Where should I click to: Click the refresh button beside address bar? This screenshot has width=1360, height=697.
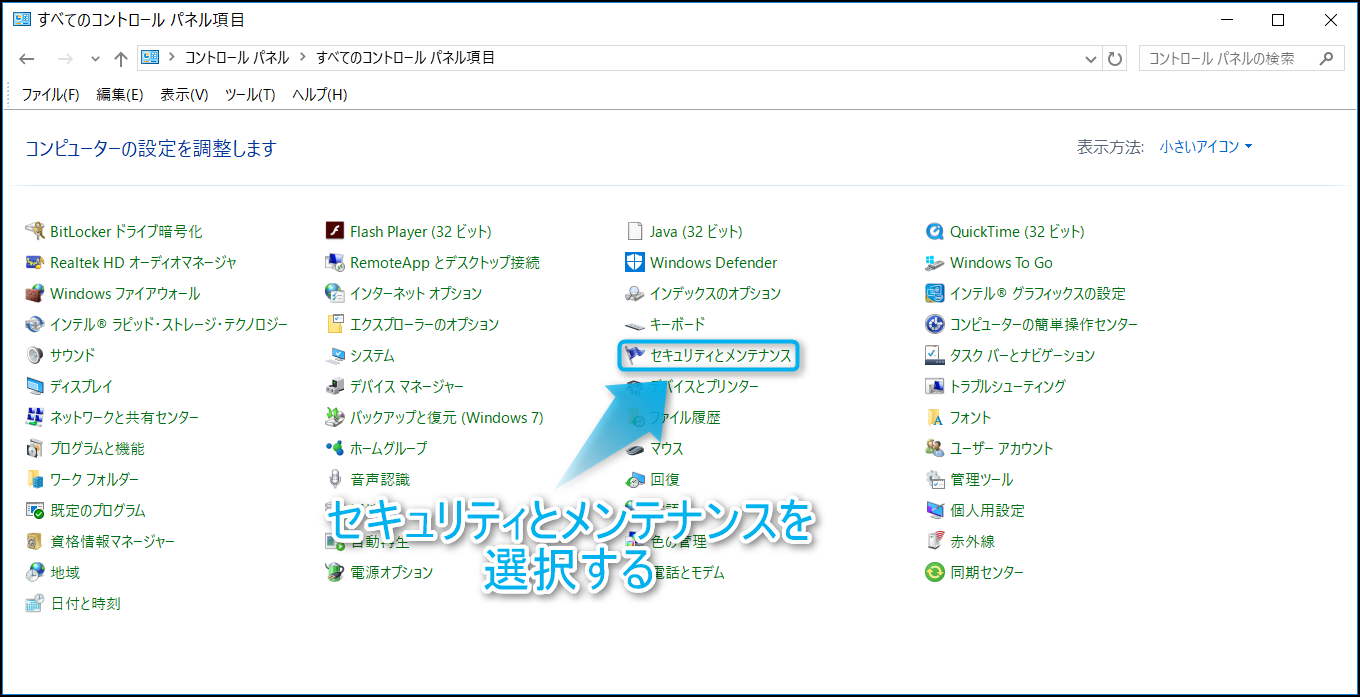(x=1115, y=59)
